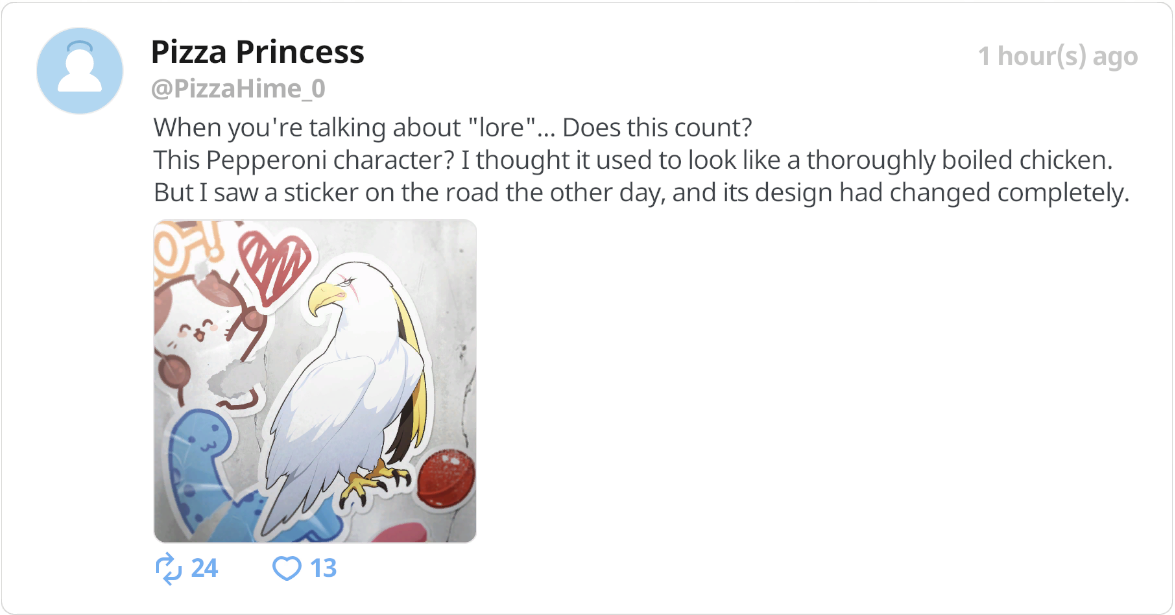
Task: Like the post with heart icon
Action: point(286,569)
